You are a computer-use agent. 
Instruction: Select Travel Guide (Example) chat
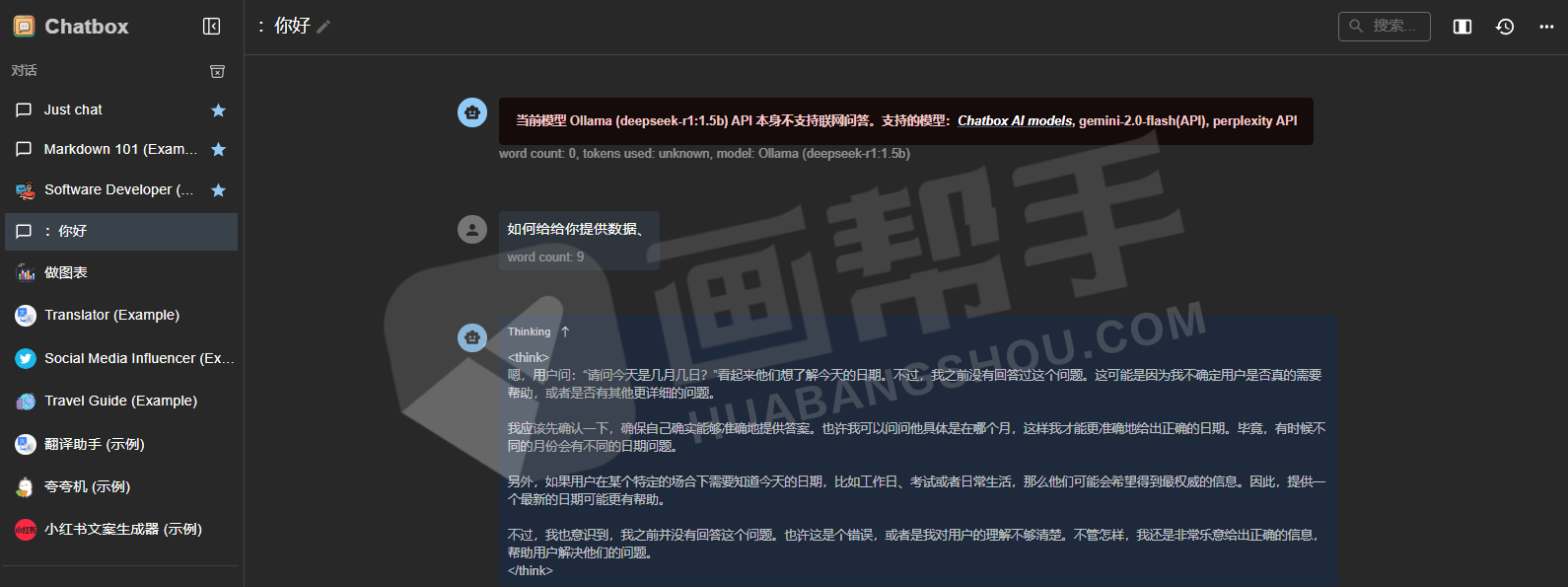tap(120, 401)
